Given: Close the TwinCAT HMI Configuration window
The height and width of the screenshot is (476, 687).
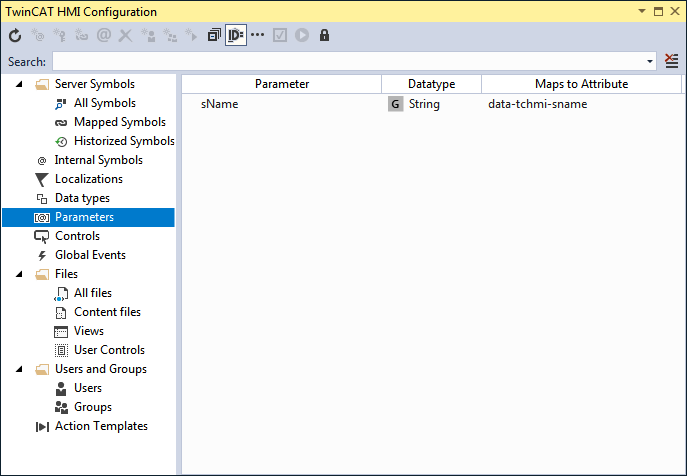Looking at the screenshot, I should (675, 11).
